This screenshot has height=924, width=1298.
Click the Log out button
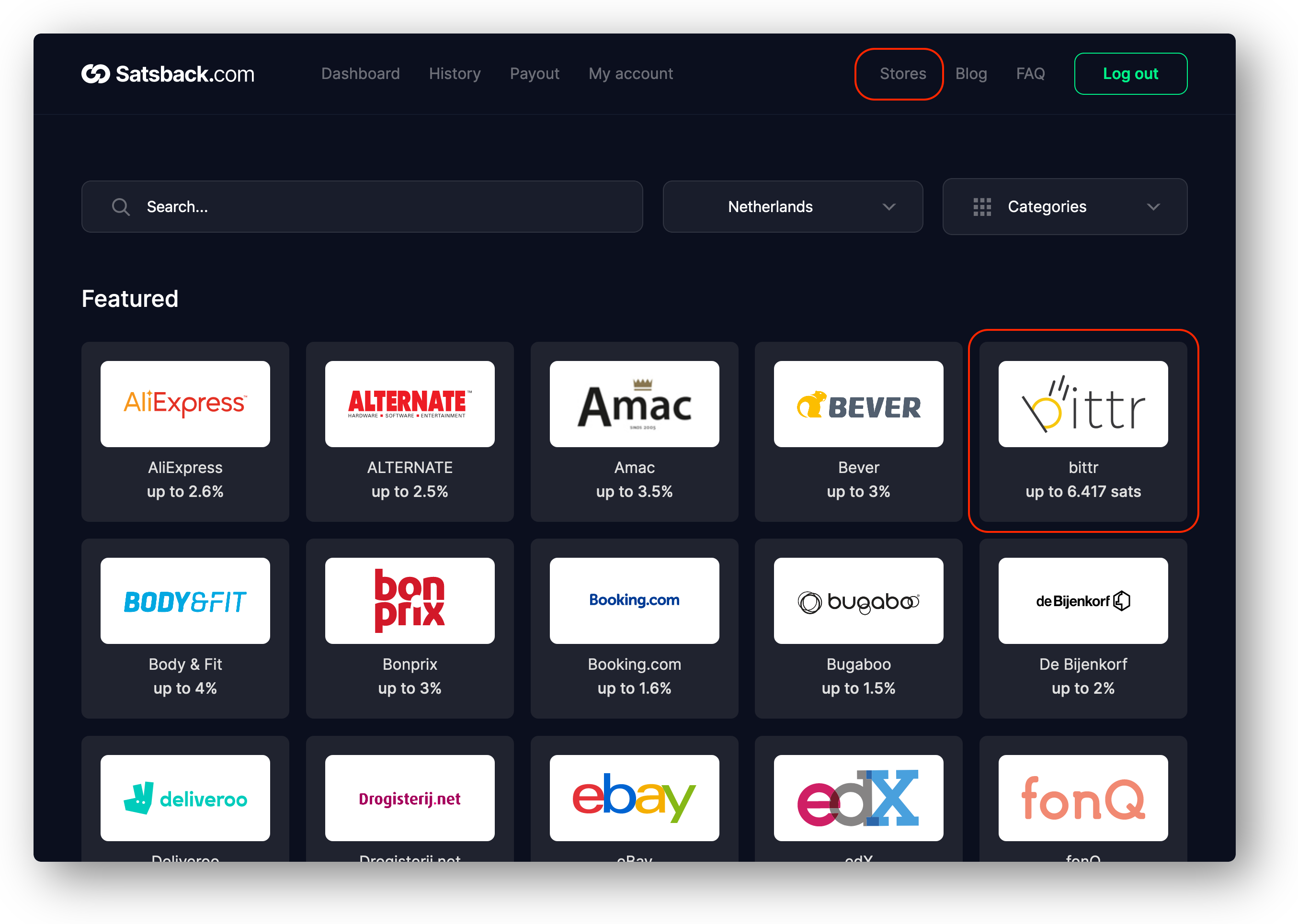pos(1130,74)
